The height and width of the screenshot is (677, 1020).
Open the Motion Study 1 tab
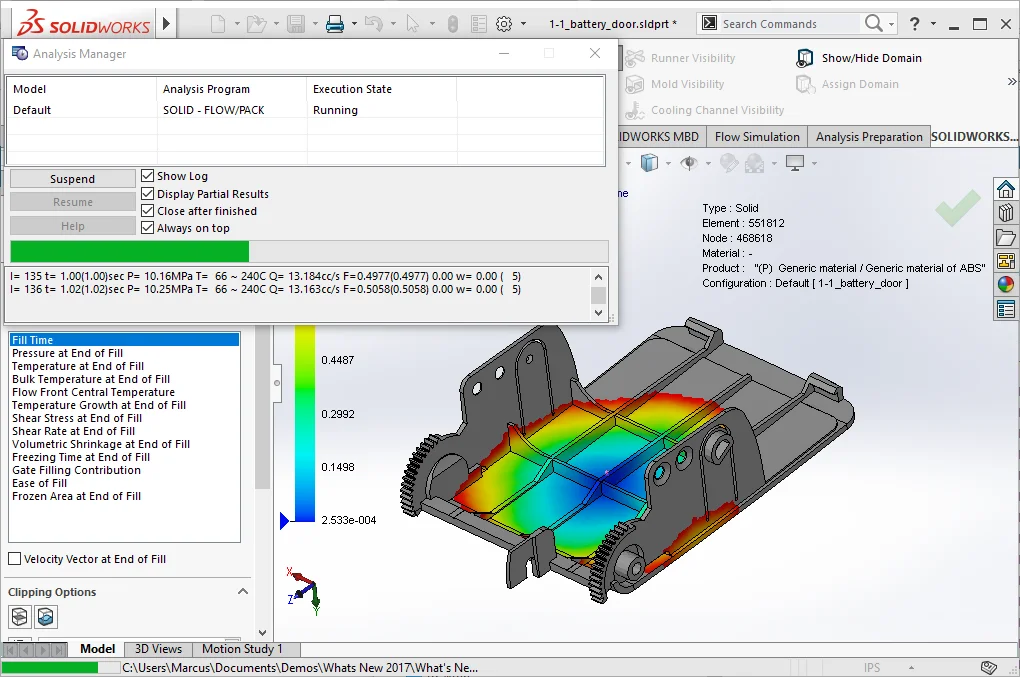(242, 649)
